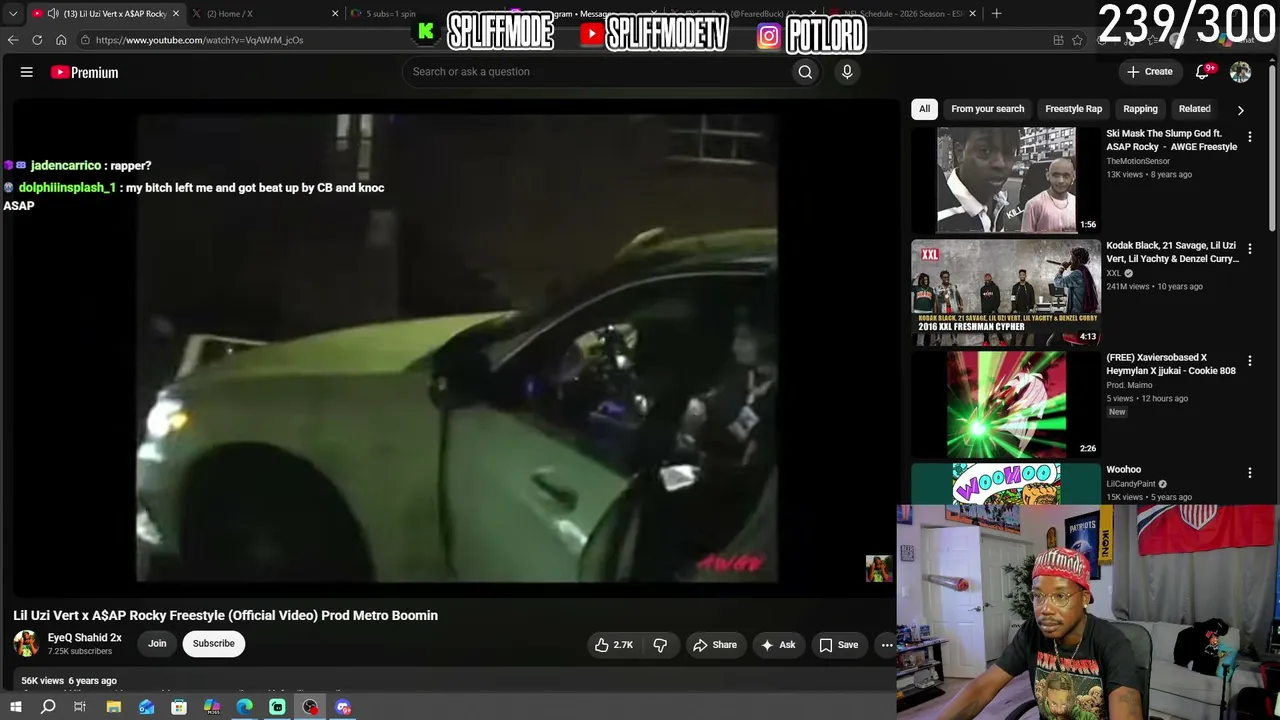This screenshot has width=1280, height=720.
Task: Open Woohoo video thumbnail
Action: coord(1006,484)
